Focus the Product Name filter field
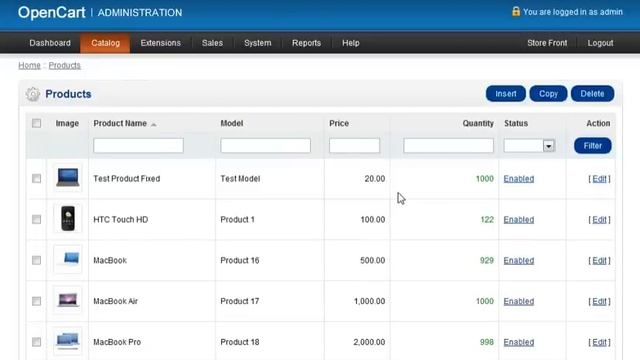640x360 pixels. [x=138, y=145]
